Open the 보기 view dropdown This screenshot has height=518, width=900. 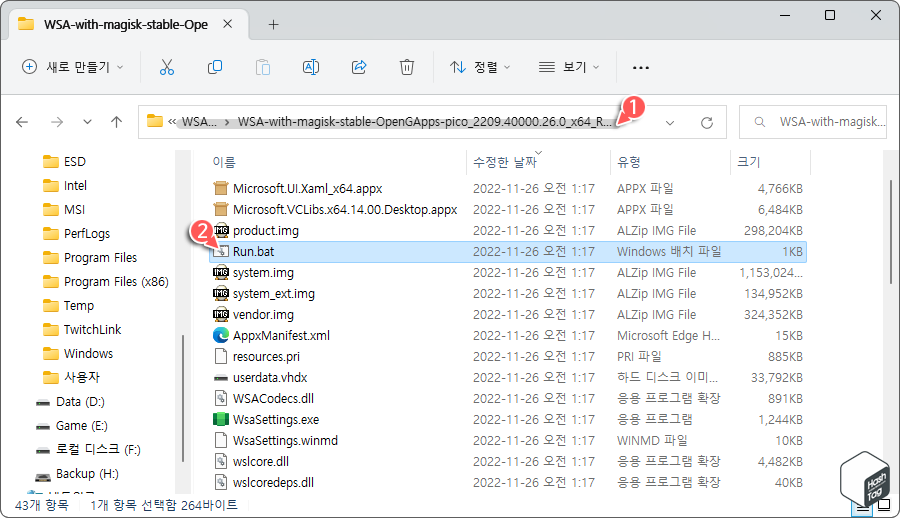pyautogui.click(x=569, y=67)
